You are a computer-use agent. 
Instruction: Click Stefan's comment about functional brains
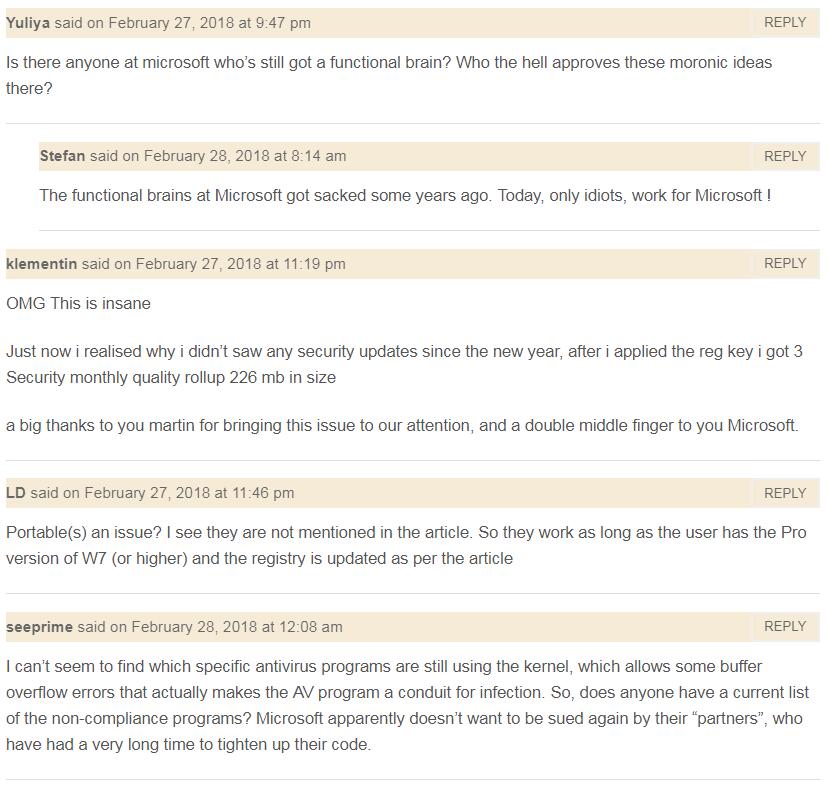[x=405, y=196]
